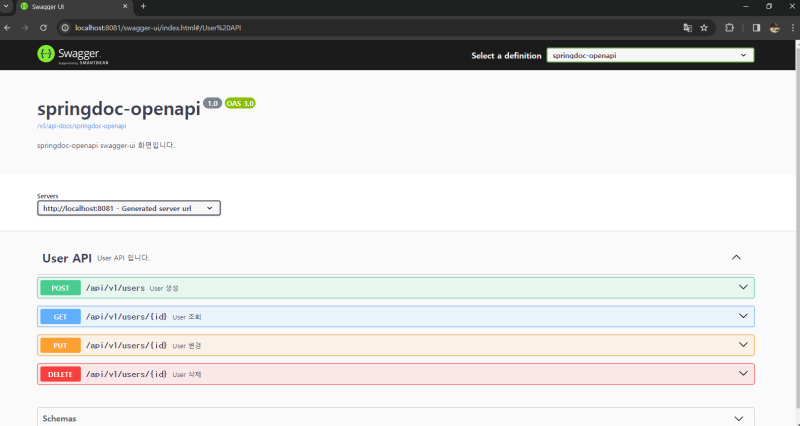Open a new browser tab
The width and height of the screenshot is (800, 426).
(x=143, y=6)
